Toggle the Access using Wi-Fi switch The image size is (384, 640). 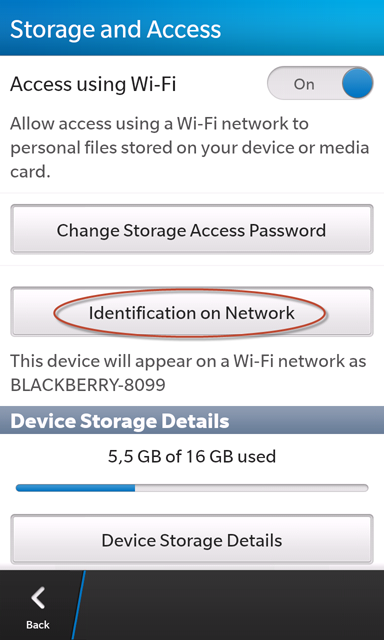pos(320,83)
